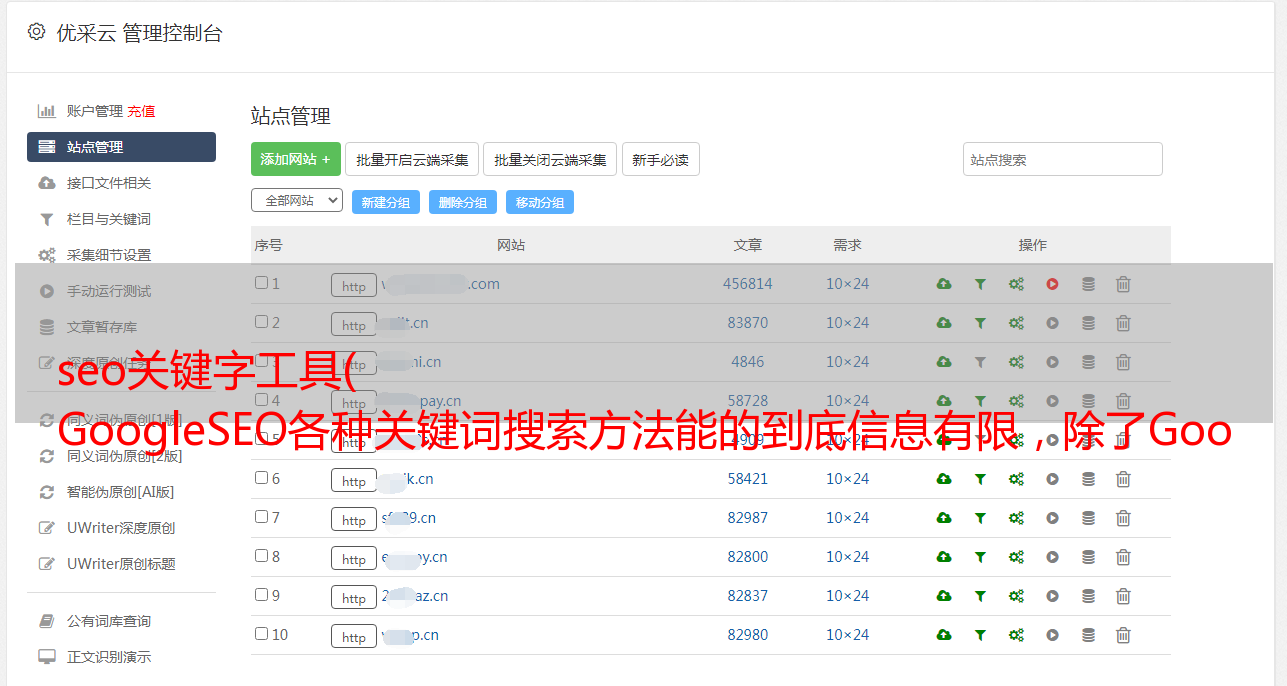Open collection settings gears icon in row 6
1287x686 pixels.
[x=1016, y=479]
